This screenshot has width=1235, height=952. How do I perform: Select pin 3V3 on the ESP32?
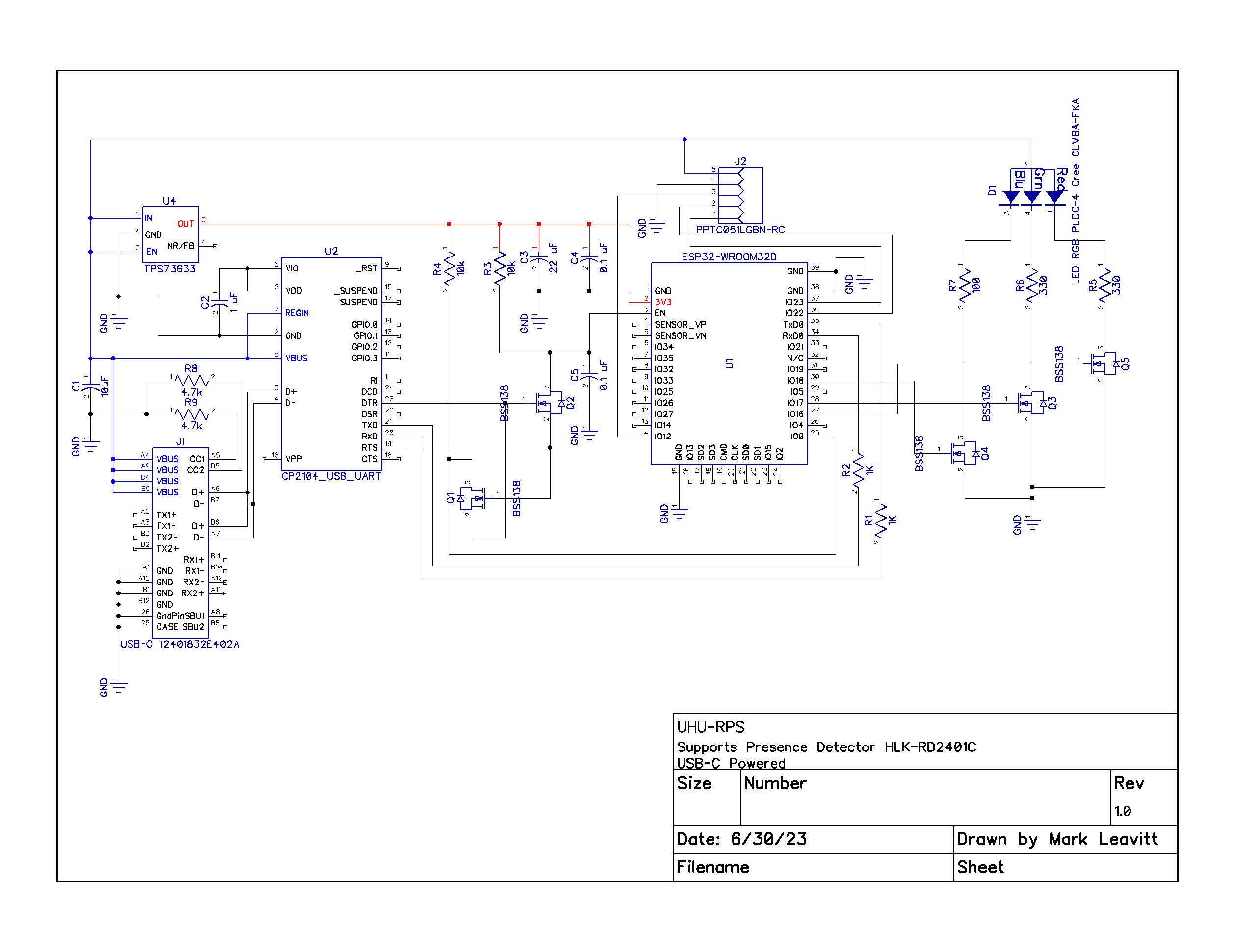click(x=663, y=301)
